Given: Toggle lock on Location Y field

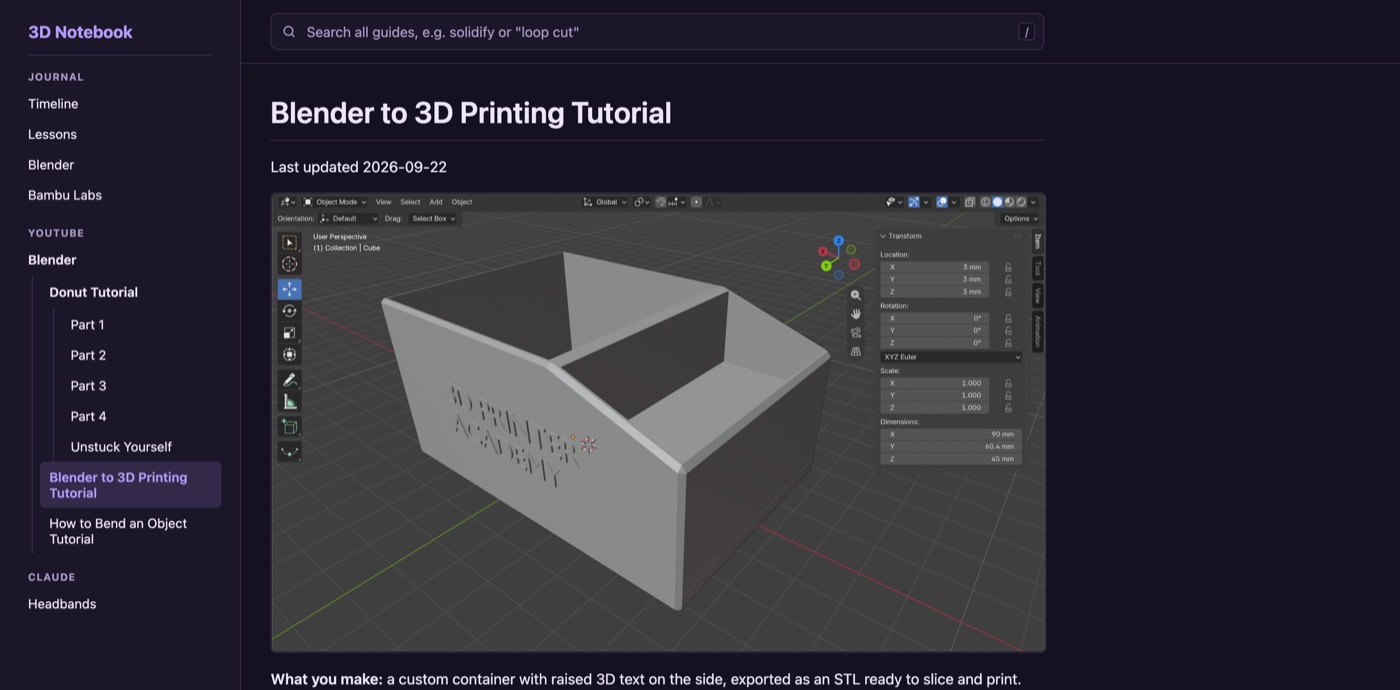Looking at the screenshot, I should [x=1008, y=279].
